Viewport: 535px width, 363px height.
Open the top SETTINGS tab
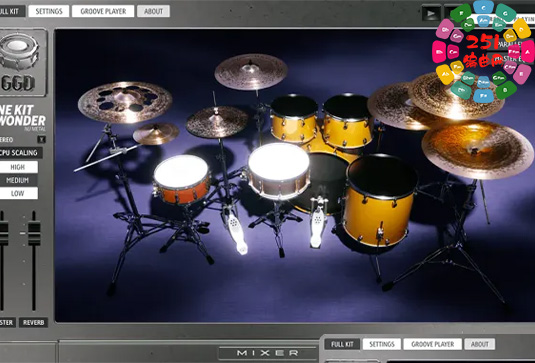pyautogui.click(x=49, y=11)
